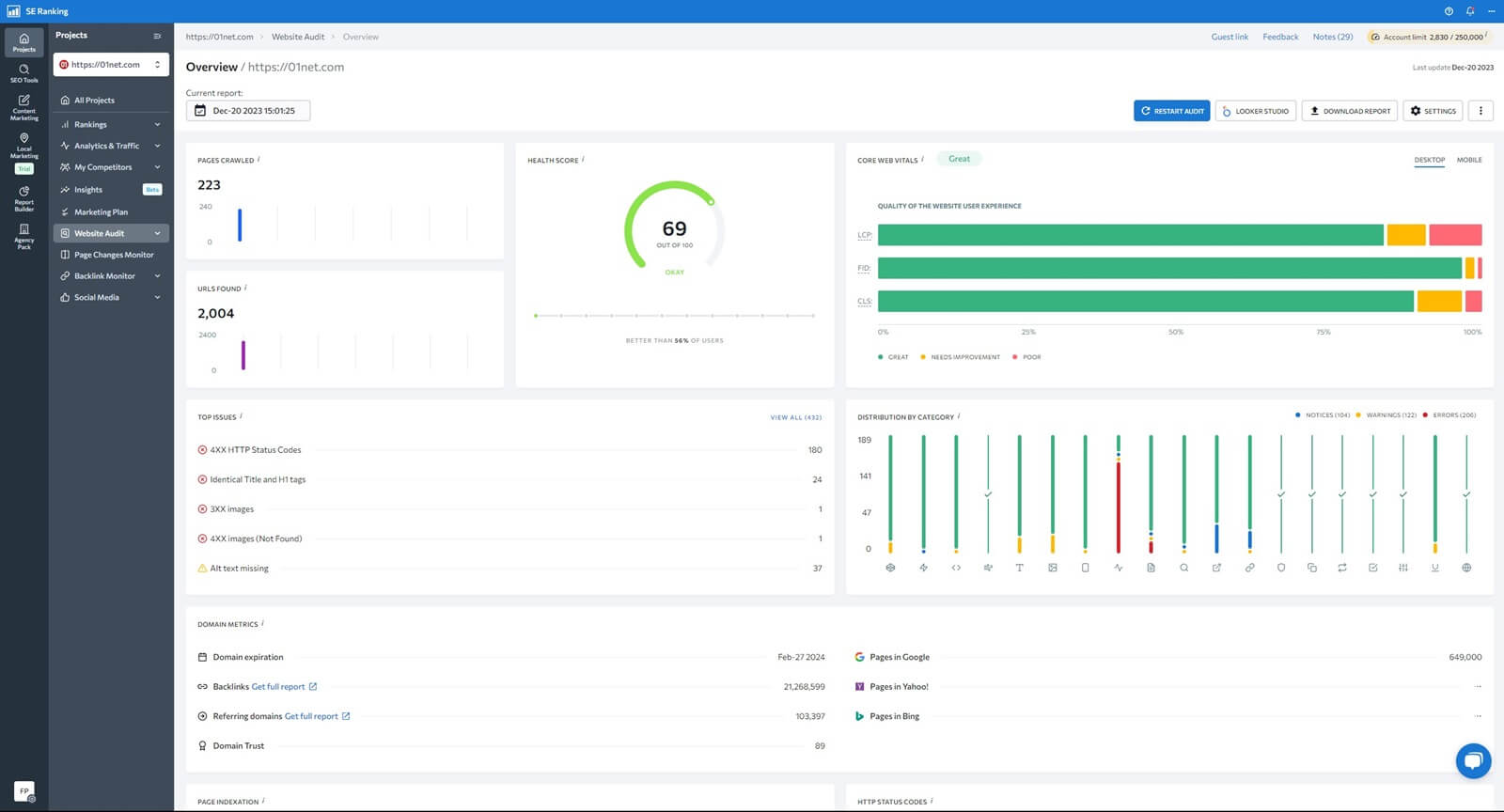
Task: Open the Projects sidebar section
Action: tap(23, 42)
